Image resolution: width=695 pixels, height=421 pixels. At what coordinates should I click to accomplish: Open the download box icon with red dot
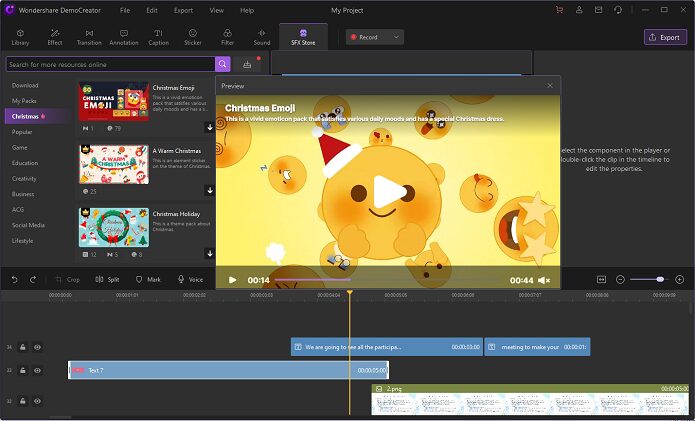pos(247,65)
